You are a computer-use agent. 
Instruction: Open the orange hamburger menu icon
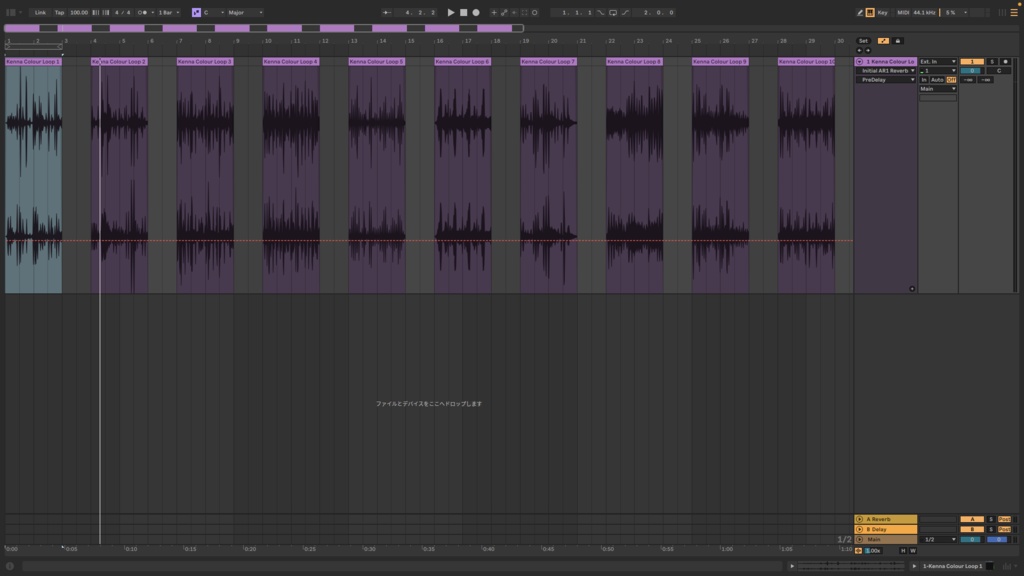click(1014, 12)
